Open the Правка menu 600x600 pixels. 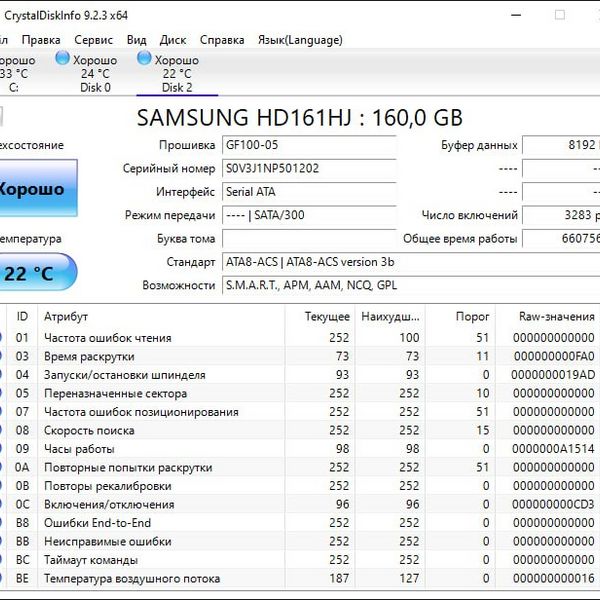(41, 40)
